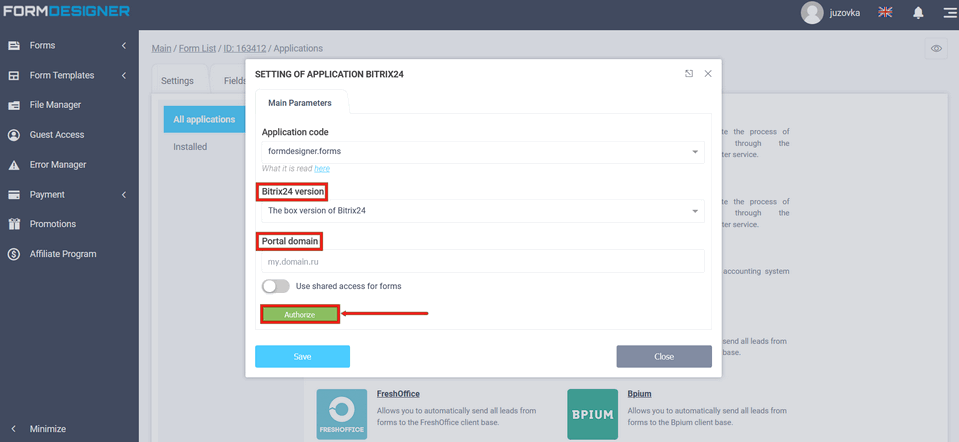The height and width of the screenshot is (442, 959).
Task: Open the Bitrix24 version dropdown
Action: (483, 211)
